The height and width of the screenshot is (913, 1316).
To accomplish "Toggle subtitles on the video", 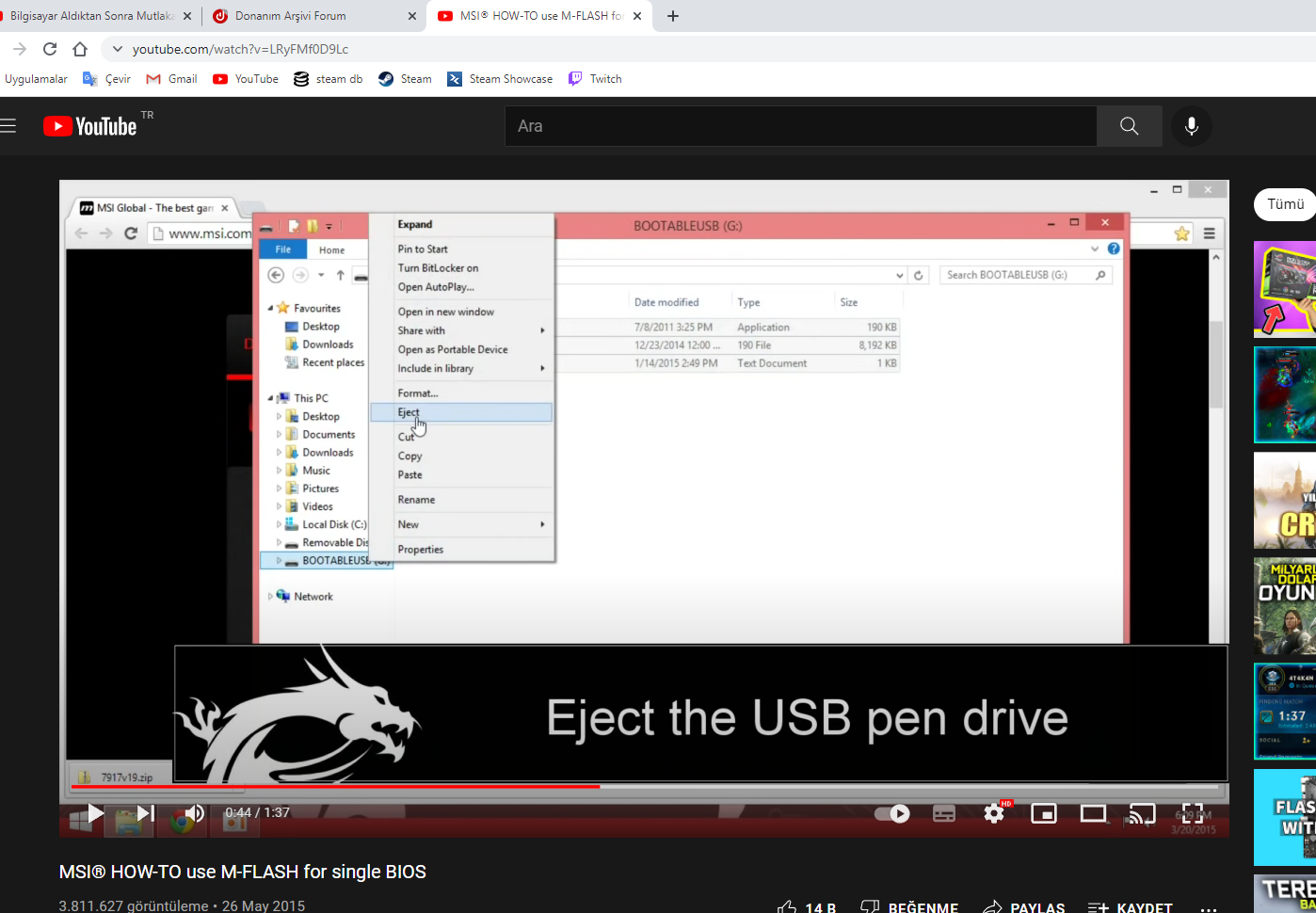I will click(x=944, y=813).
